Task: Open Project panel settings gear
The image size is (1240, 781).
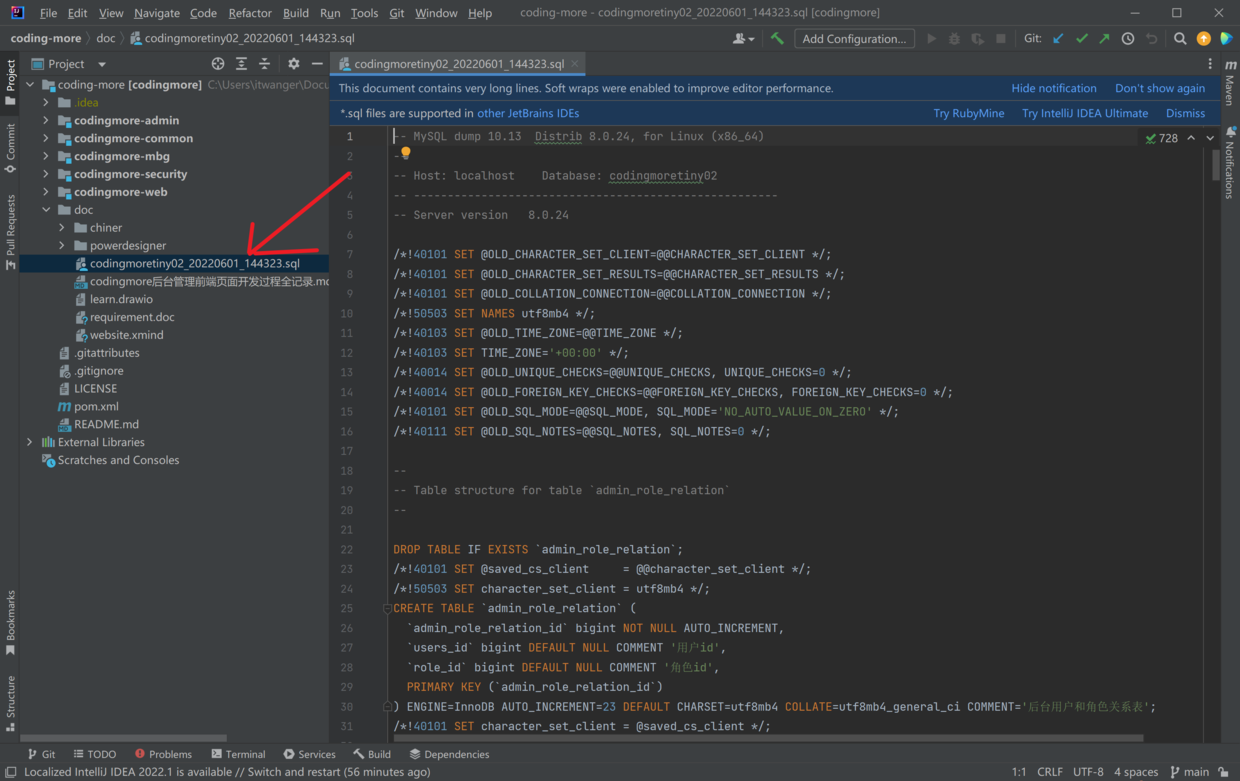Action: point(293,64)
